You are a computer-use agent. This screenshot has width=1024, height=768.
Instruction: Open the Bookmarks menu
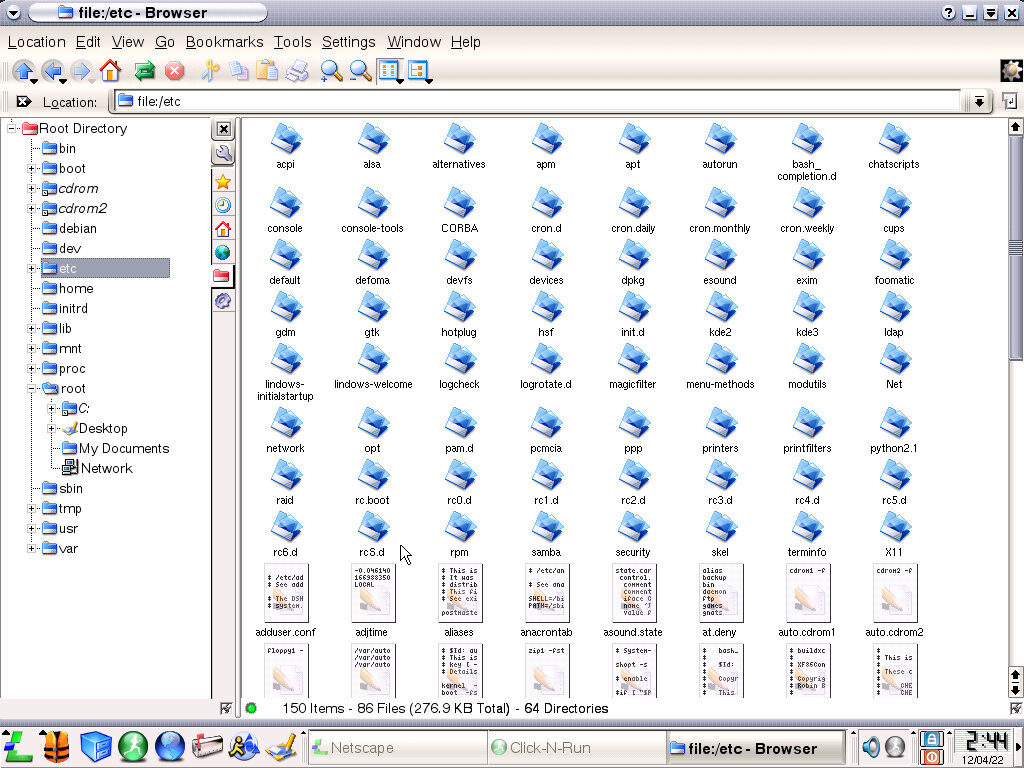[224, 42]
